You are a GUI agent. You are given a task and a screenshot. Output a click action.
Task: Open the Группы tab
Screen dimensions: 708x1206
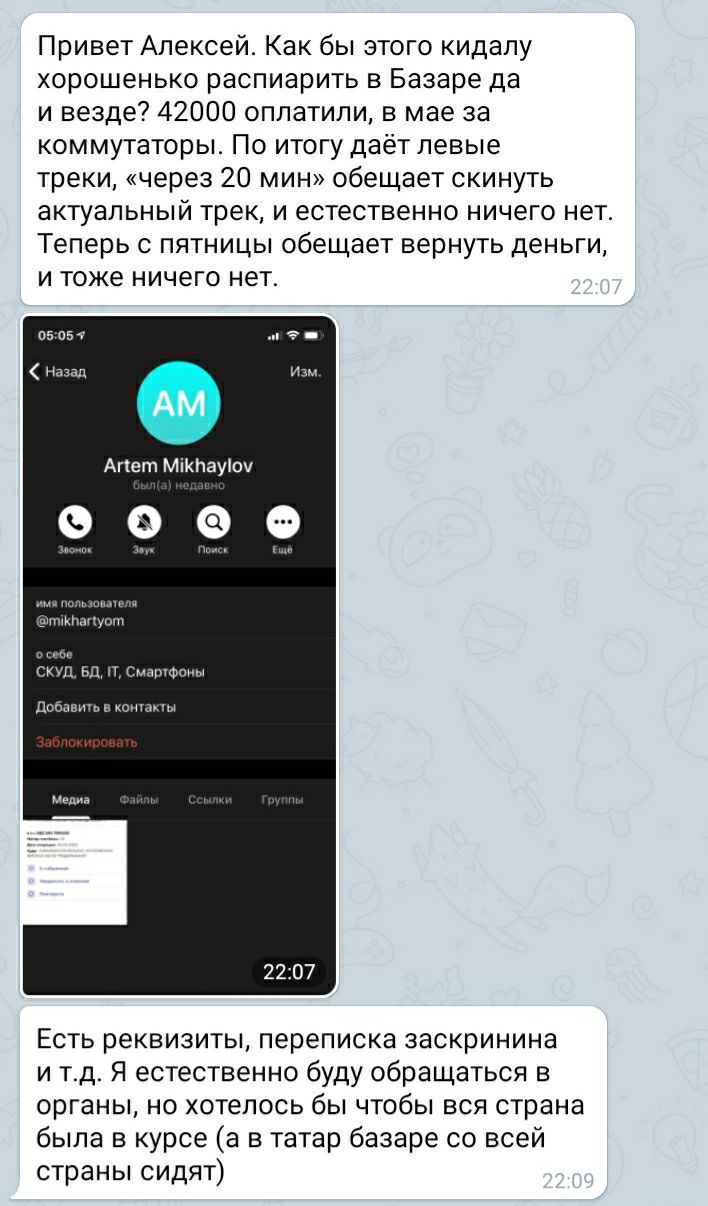(282, 799)
